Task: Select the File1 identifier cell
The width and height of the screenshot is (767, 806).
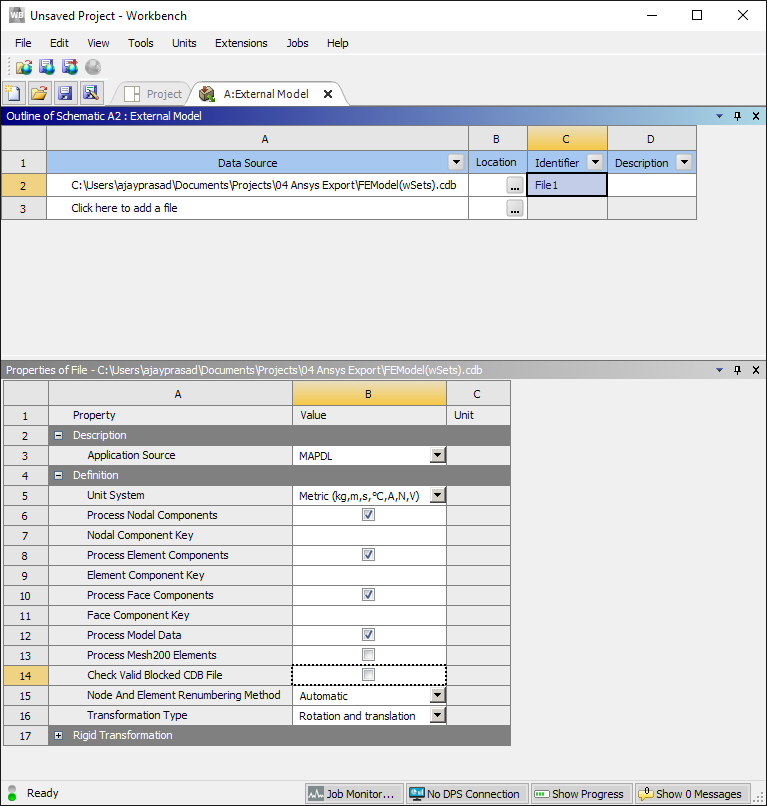Action: [567, 185]
